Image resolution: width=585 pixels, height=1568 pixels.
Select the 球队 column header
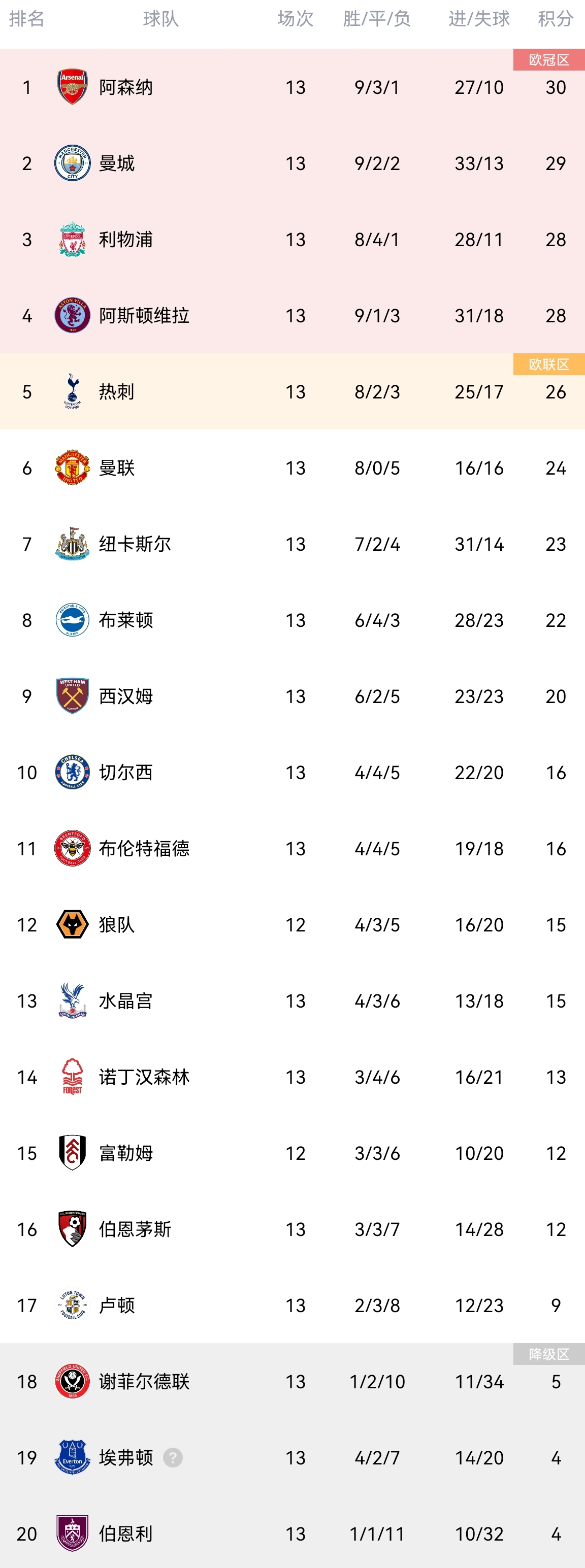[x=160, y=19]
